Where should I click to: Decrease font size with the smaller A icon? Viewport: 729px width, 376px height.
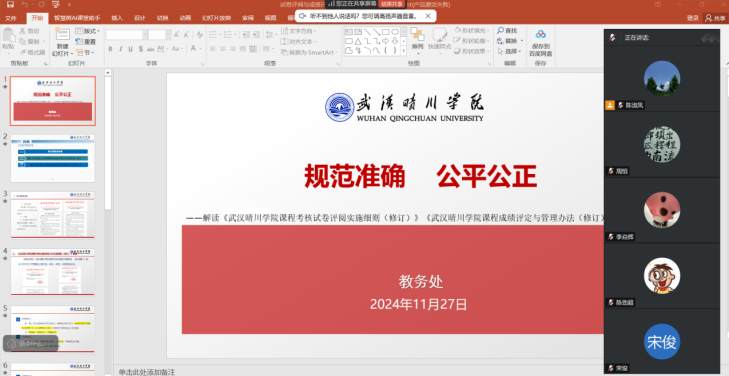[x=186, y=35]
